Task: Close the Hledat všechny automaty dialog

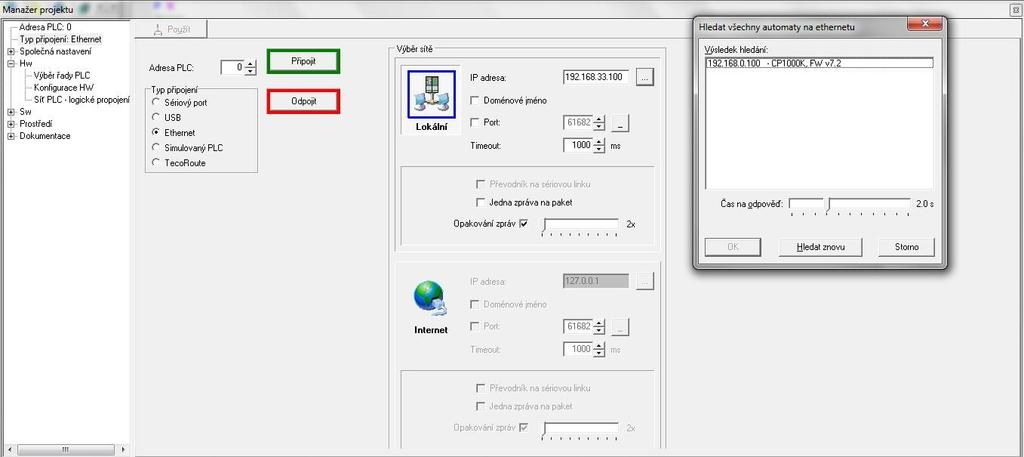Action: 924,25
